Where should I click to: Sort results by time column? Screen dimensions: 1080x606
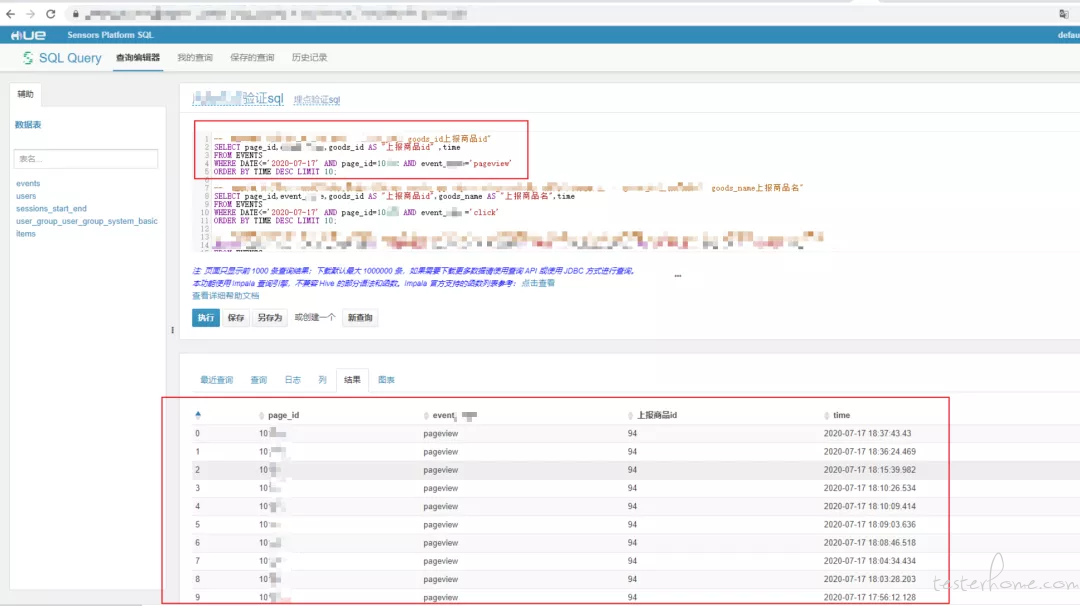point(841,415)
